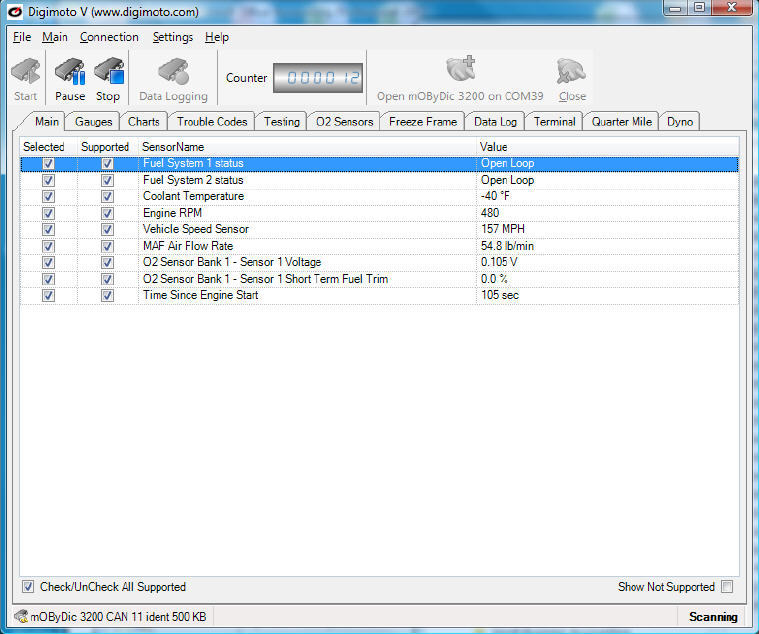
Task: Deselect the Coolant Temperature sensor checkbox
Action: (48, 197)
